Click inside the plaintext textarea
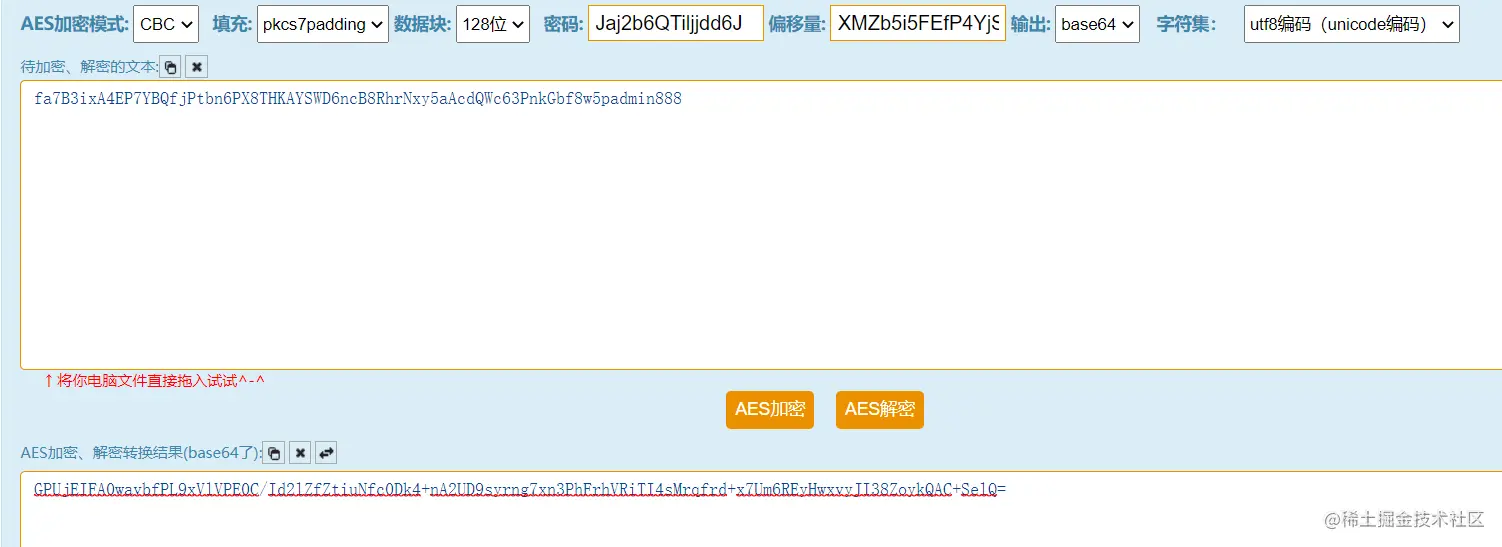 click(x=760, y=225)
